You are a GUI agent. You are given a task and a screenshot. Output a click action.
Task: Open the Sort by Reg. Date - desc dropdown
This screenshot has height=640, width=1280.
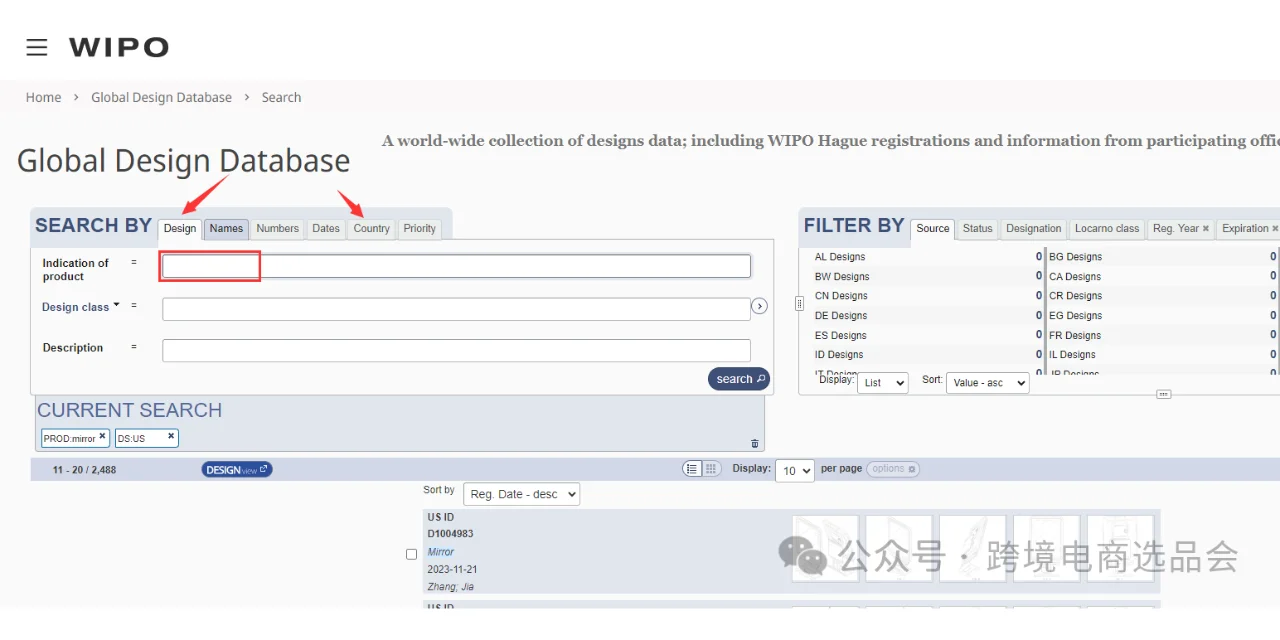521,494
